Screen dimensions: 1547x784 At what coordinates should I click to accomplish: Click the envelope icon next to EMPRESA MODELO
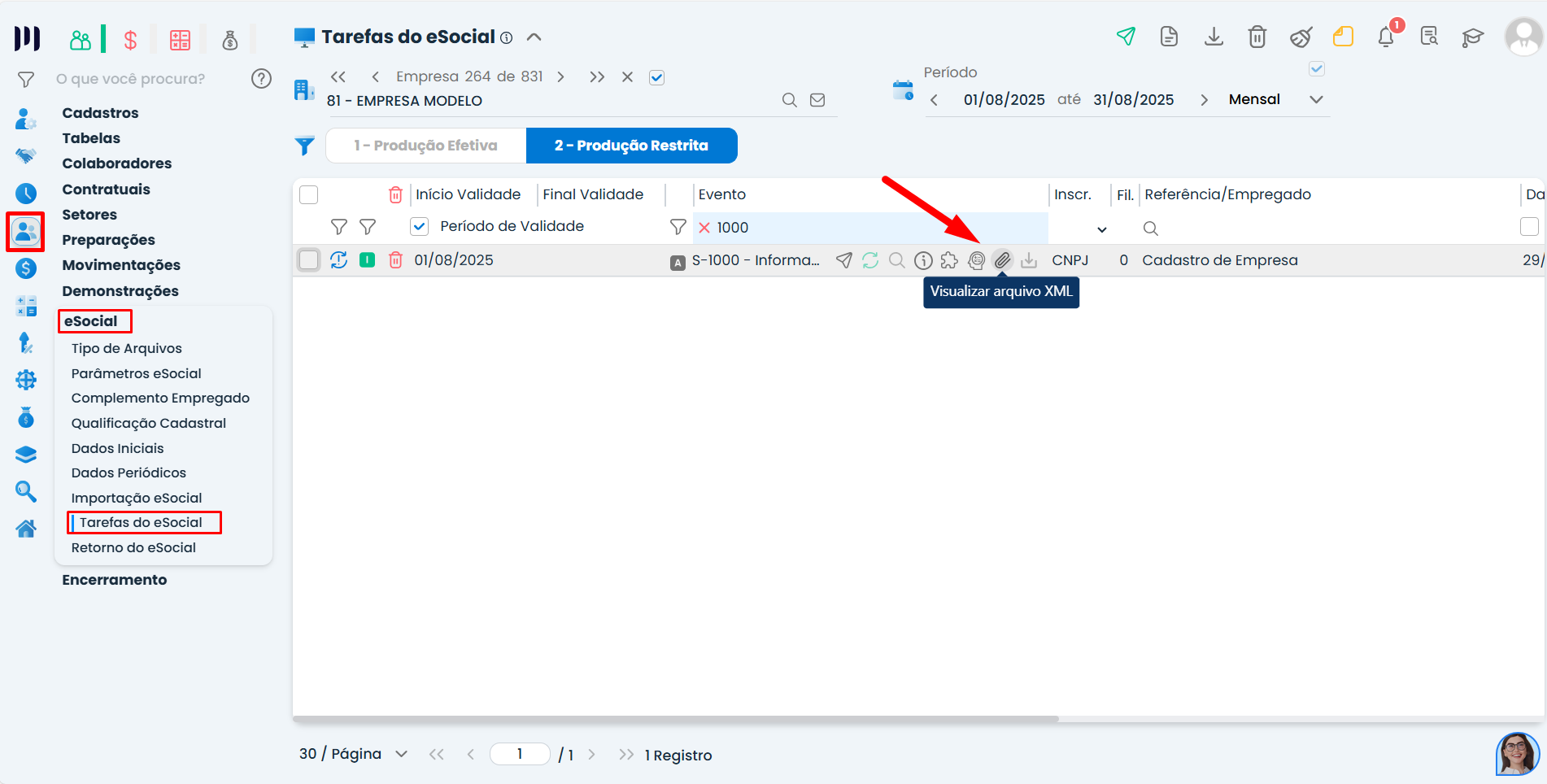point(817,100)
